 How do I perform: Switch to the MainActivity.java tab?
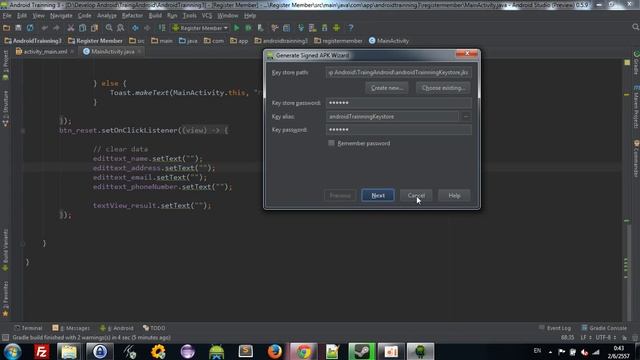click(113, 52)
